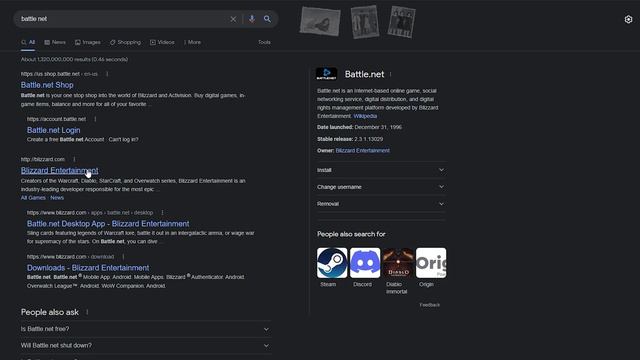Viewport: 640px width, 360px height.
Task: Open the Blizzard Entertainment result link
Action: pos(60,171)
